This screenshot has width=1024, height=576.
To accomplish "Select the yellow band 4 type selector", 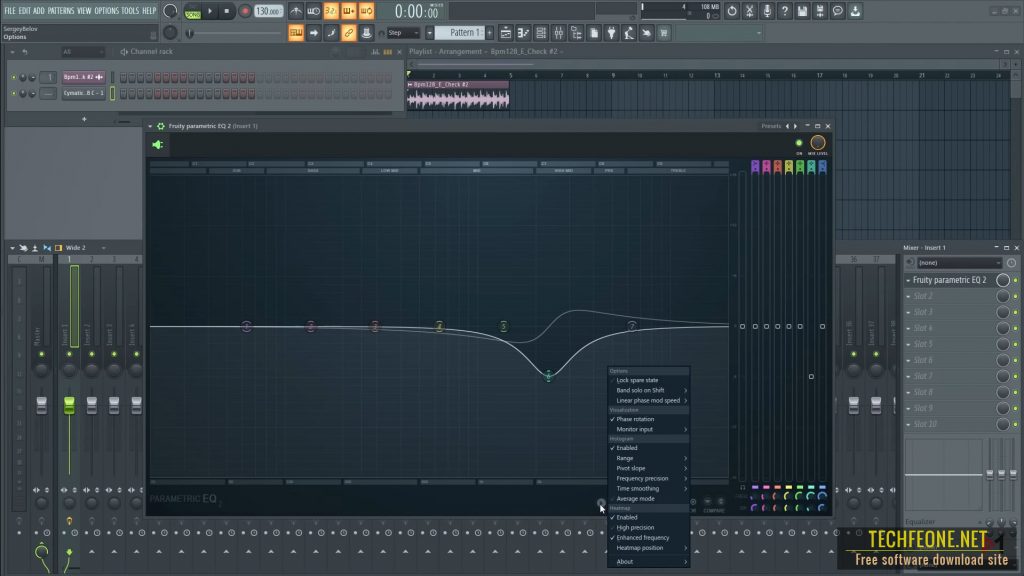I will click(788, 167).
